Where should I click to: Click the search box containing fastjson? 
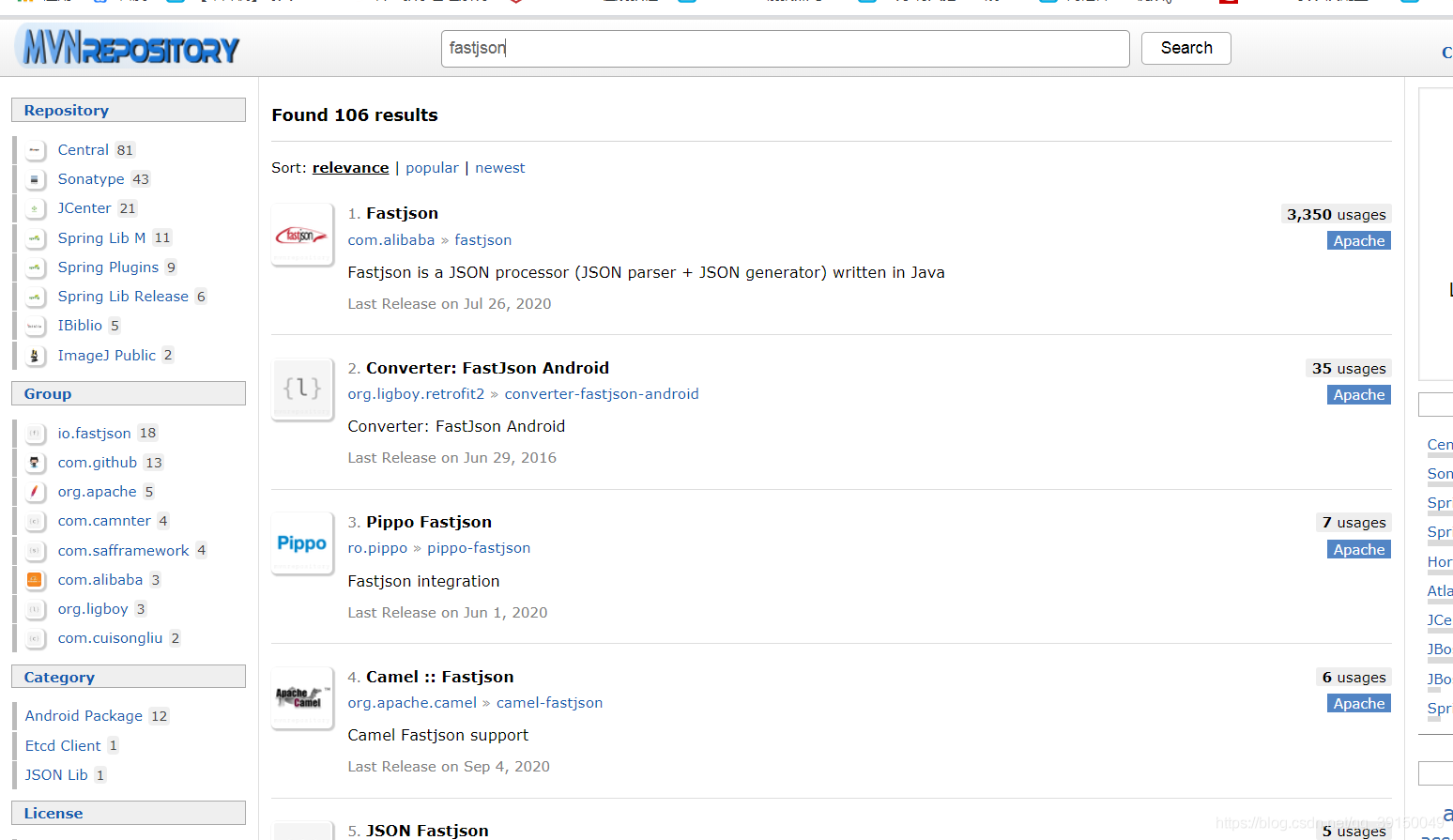point(785,49)
